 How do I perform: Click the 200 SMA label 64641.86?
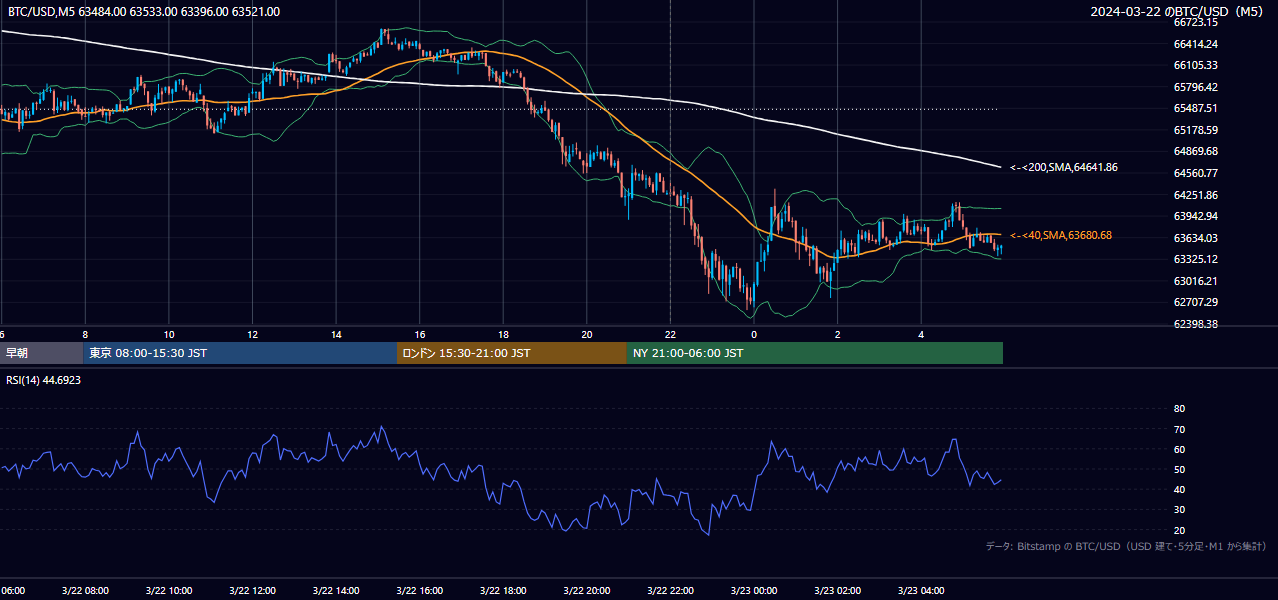pyautogui.click(x=1064, y=167)
